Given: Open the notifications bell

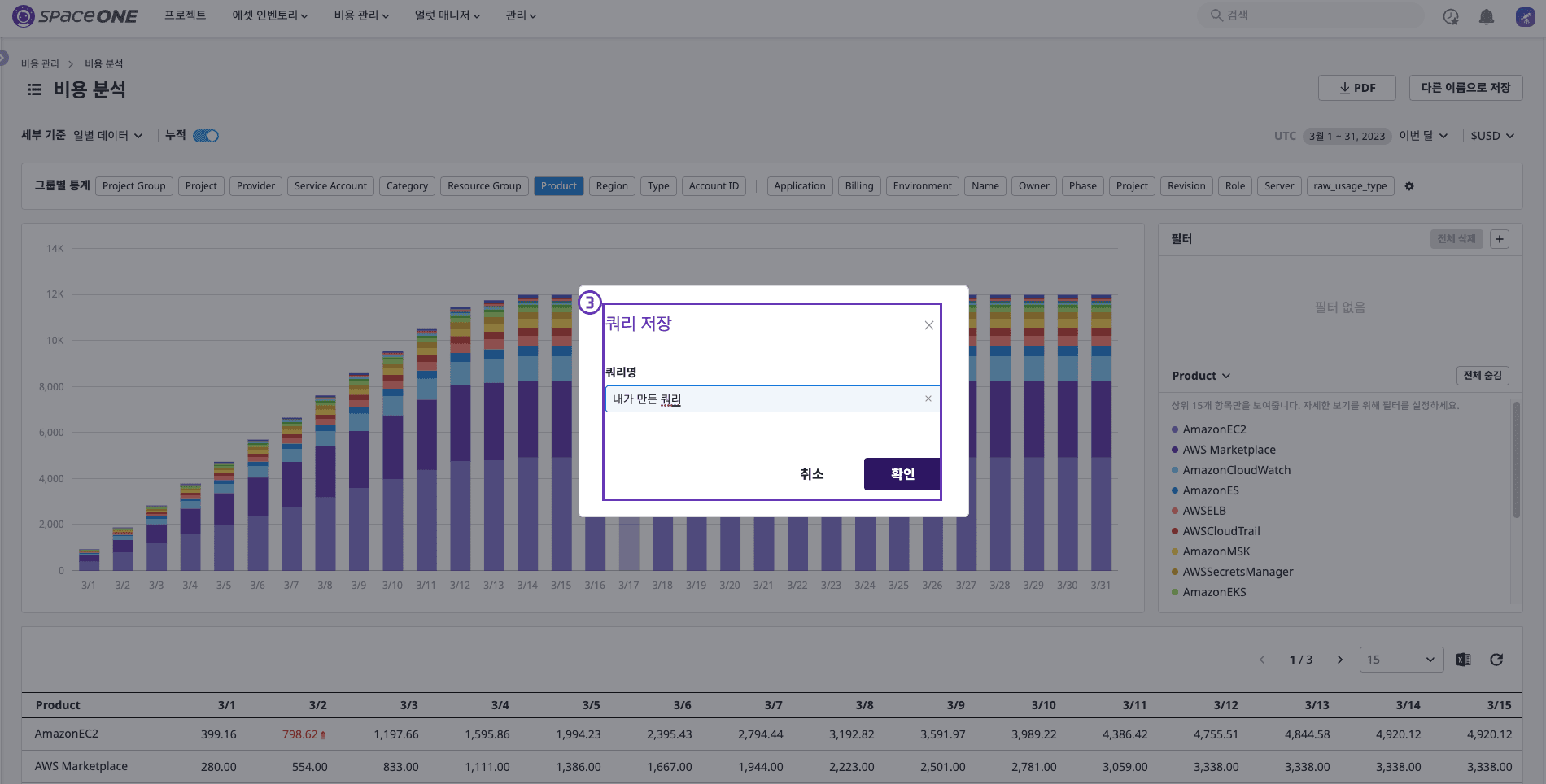Looking at the screenshot, I should coord(1487,16).
